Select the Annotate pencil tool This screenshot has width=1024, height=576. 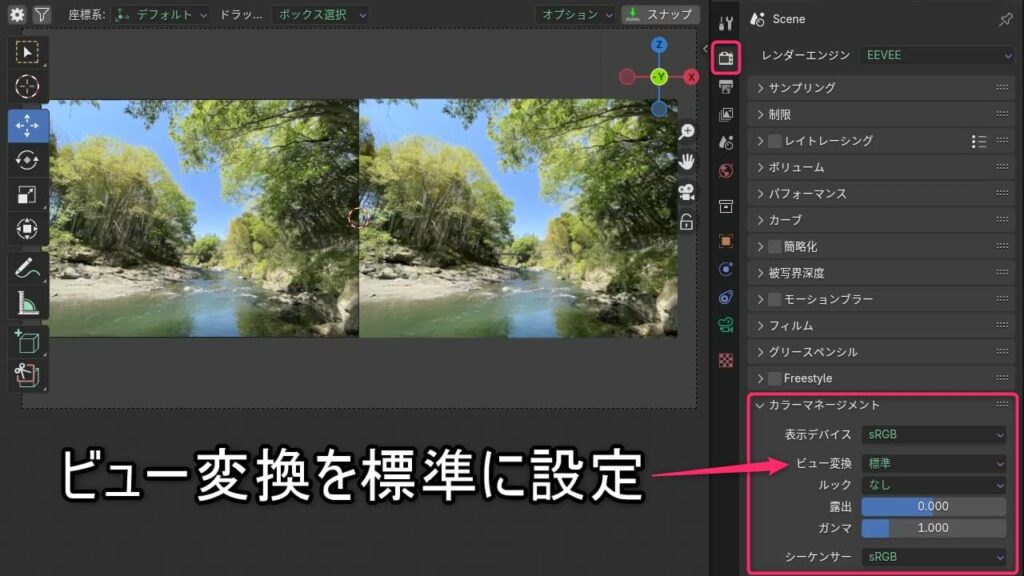[27, 268]
